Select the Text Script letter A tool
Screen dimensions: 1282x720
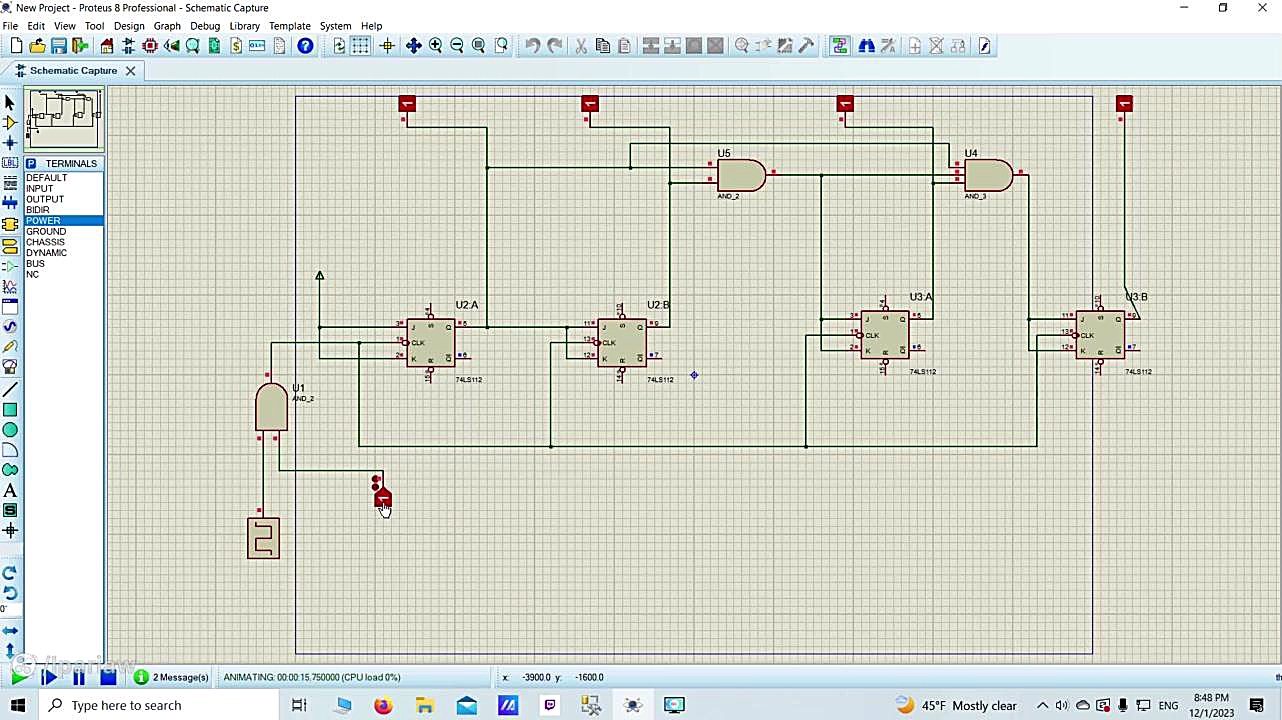[10, 491]
